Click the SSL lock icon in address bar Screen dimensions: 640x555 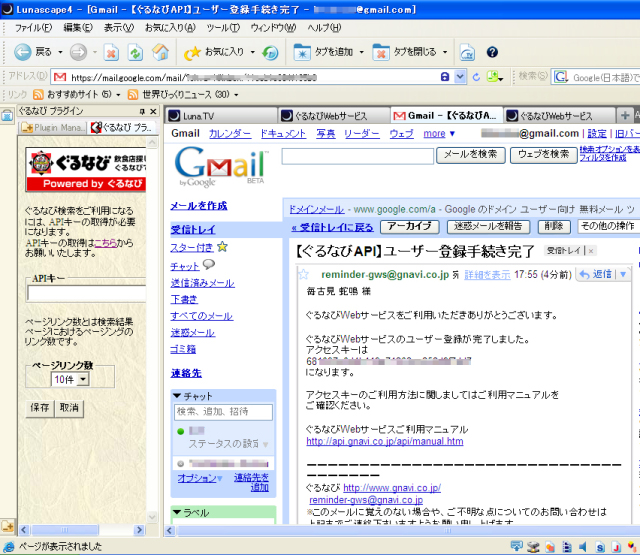pyautogui.click(x=445, y=76)
